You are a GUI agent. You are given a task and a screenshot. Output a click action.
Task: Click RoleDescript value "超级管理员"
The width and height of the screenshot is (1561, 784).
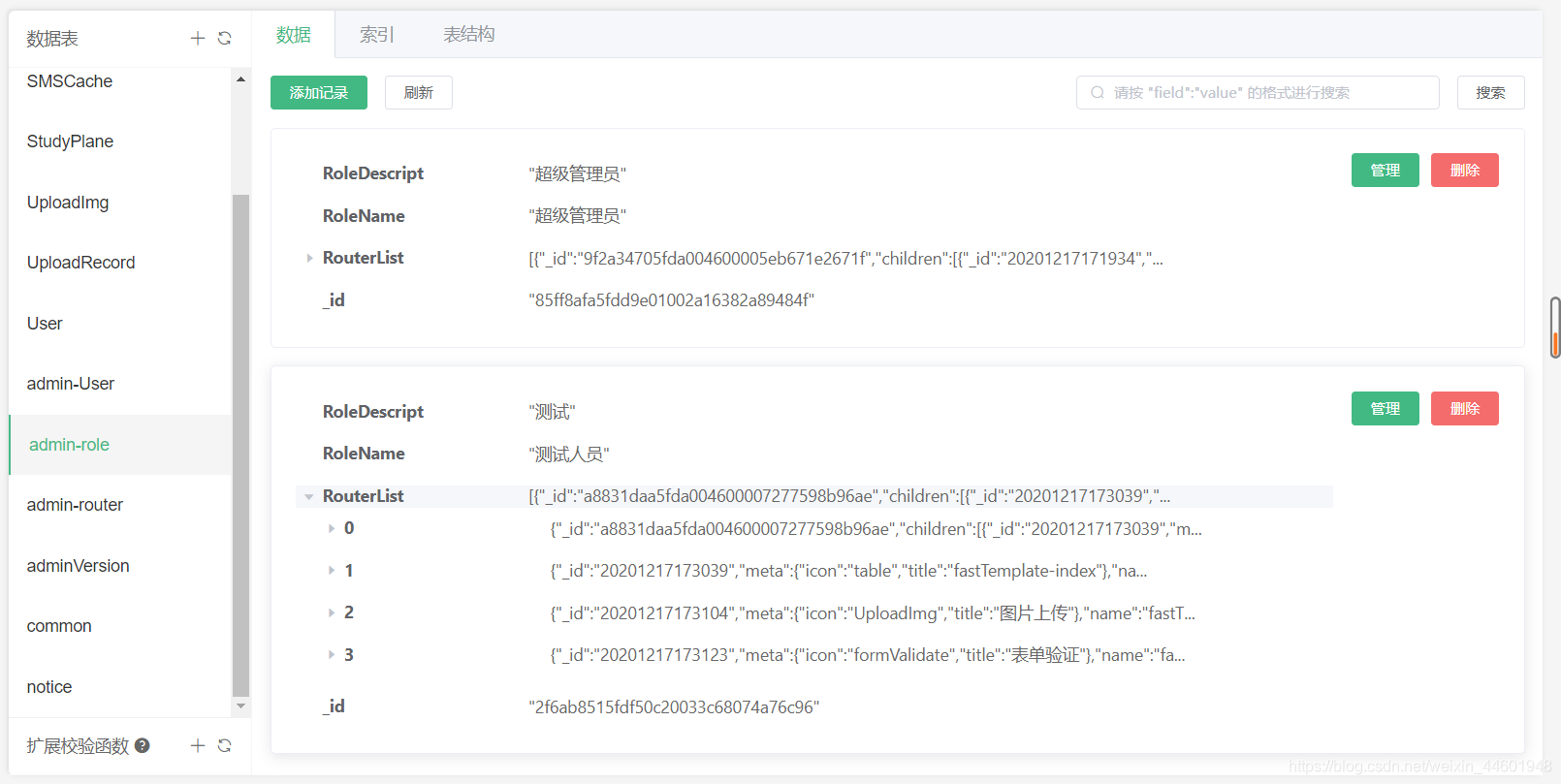coord(578,174)
